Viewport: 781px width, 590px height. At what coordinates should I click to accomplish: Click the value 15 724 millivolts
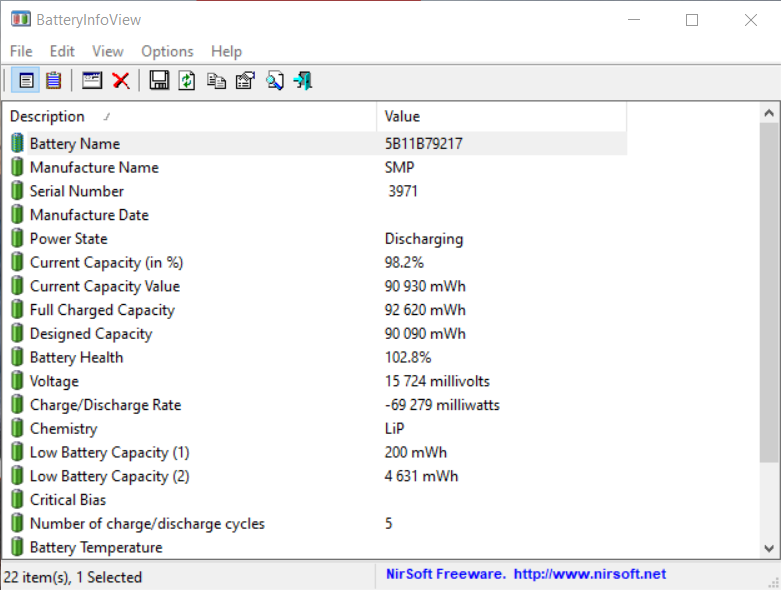pyautogui.click(x=437, y=381)
